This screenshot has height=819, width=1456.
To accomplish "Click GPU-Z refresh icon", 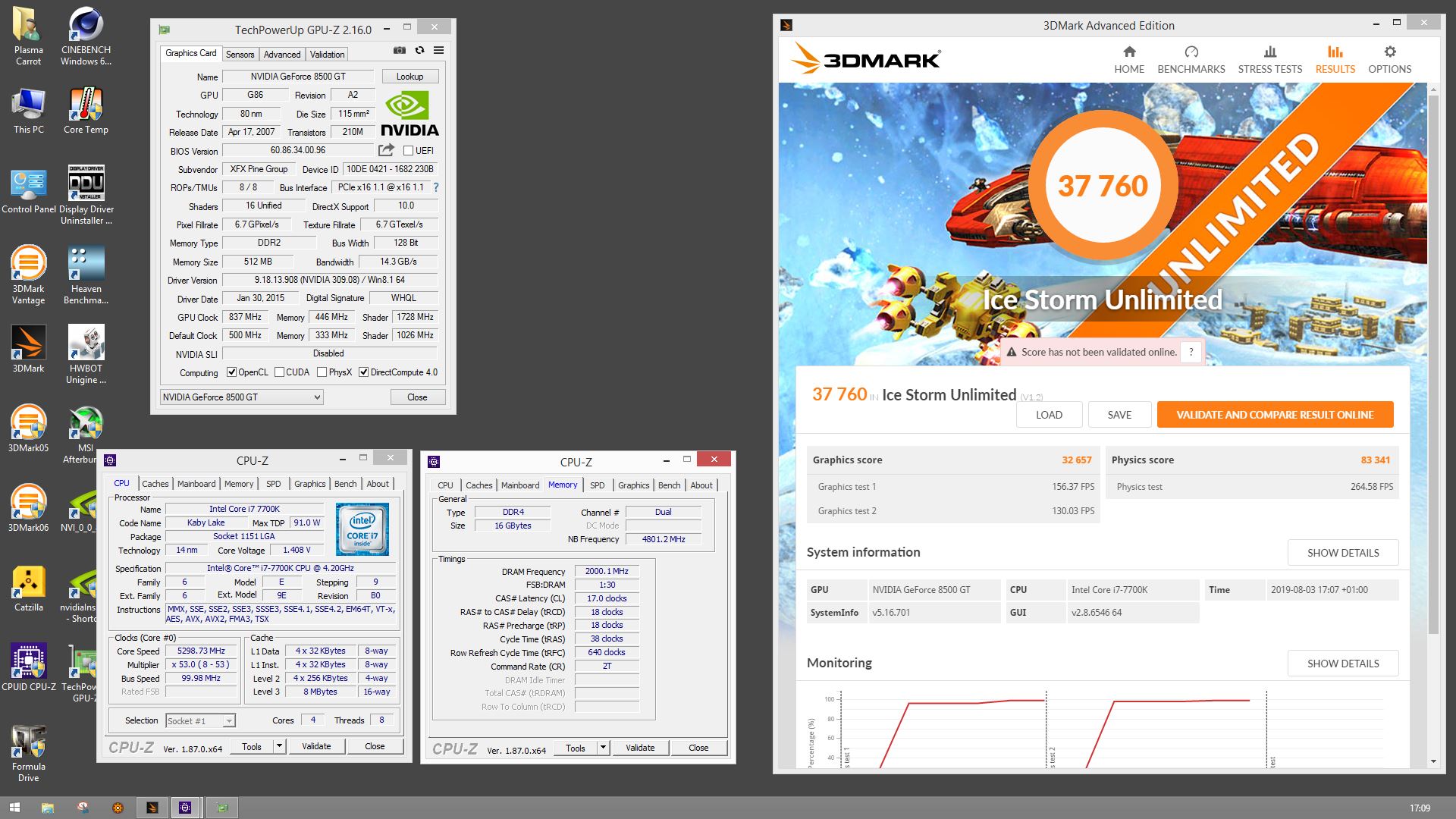I will point(419,51).
